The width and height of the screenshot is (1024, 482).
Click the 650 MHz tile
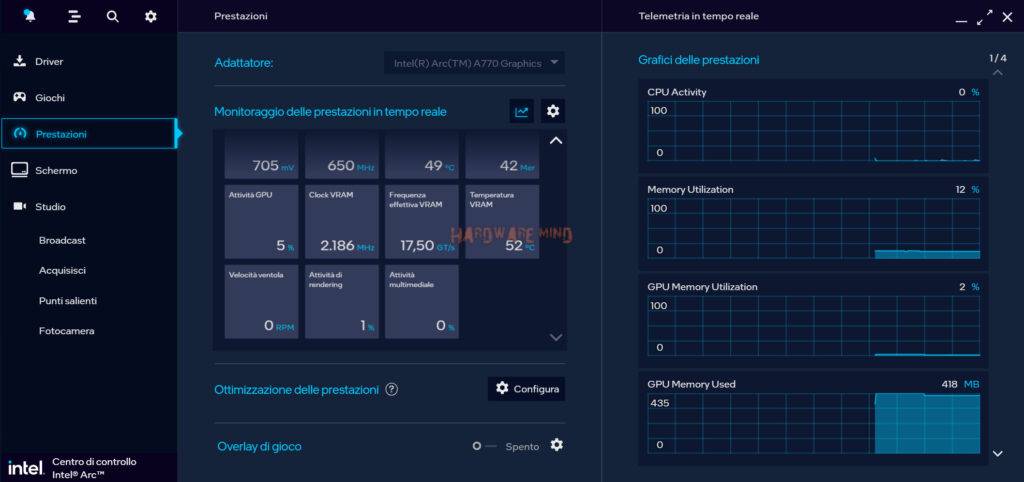(342, 156)
